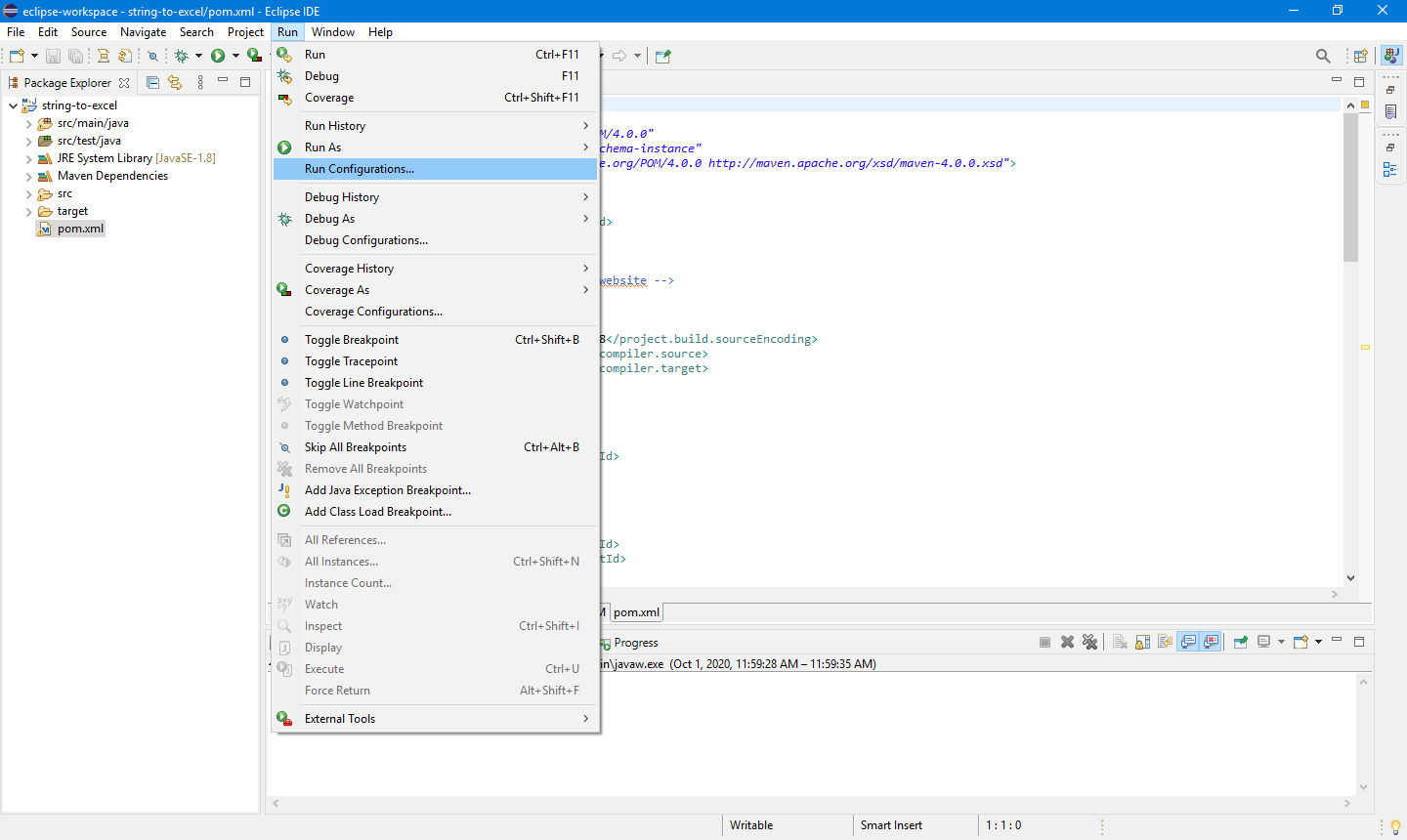
Task: Expand the src/main/java folder
Action: tap(28, 124)
